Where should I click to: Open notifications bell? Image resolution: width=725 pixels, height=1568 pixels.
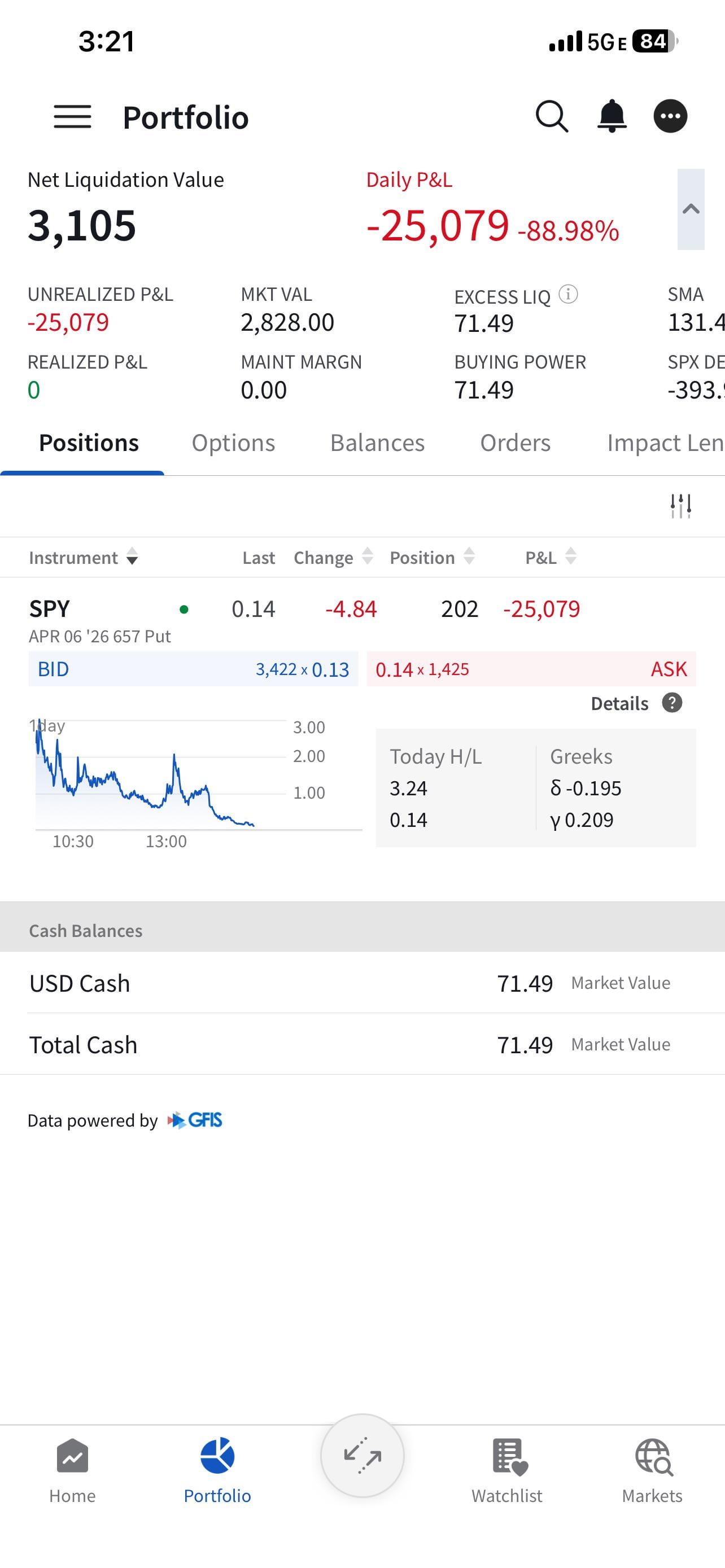[x=612, y=116]
